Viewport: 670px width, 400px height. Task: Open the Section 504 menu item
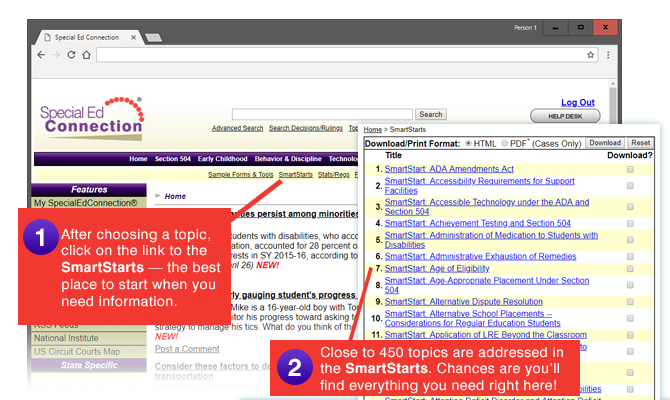(173, 159)
